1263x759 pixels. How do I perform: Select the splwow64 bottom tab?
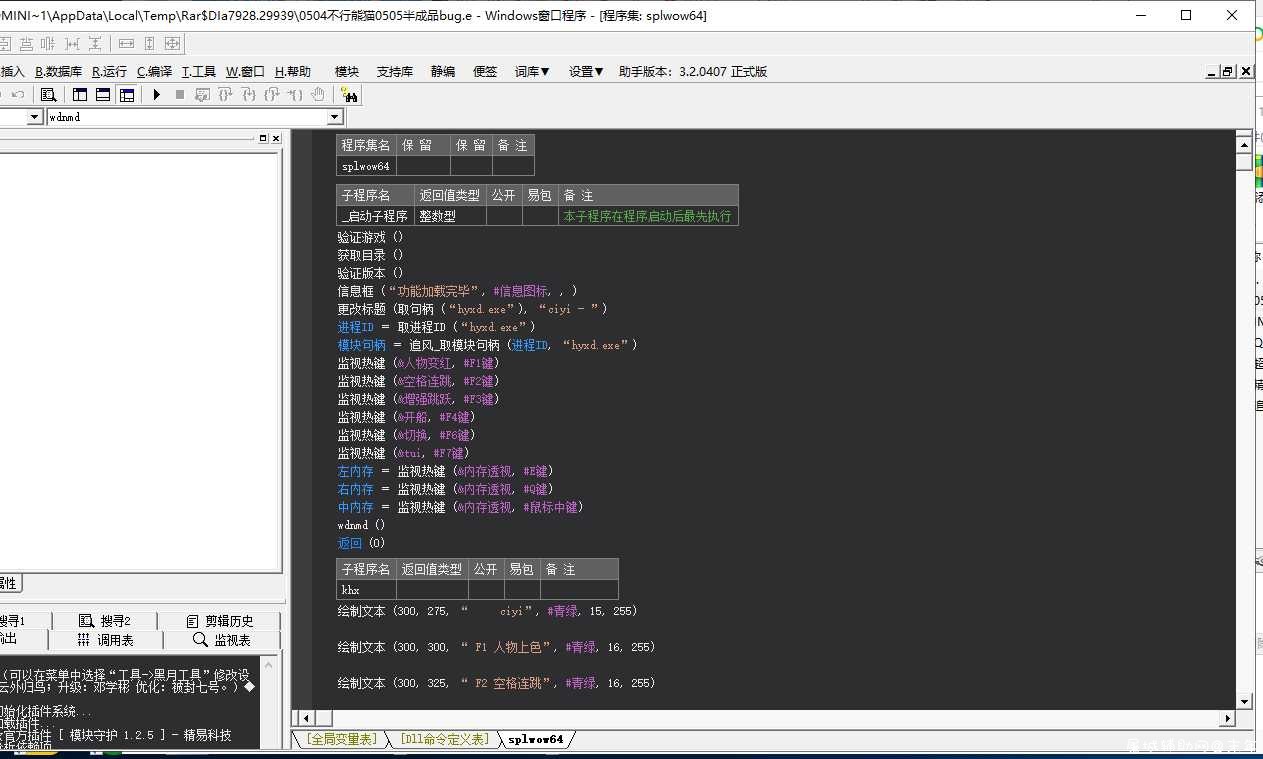click(x=536, y=739)
